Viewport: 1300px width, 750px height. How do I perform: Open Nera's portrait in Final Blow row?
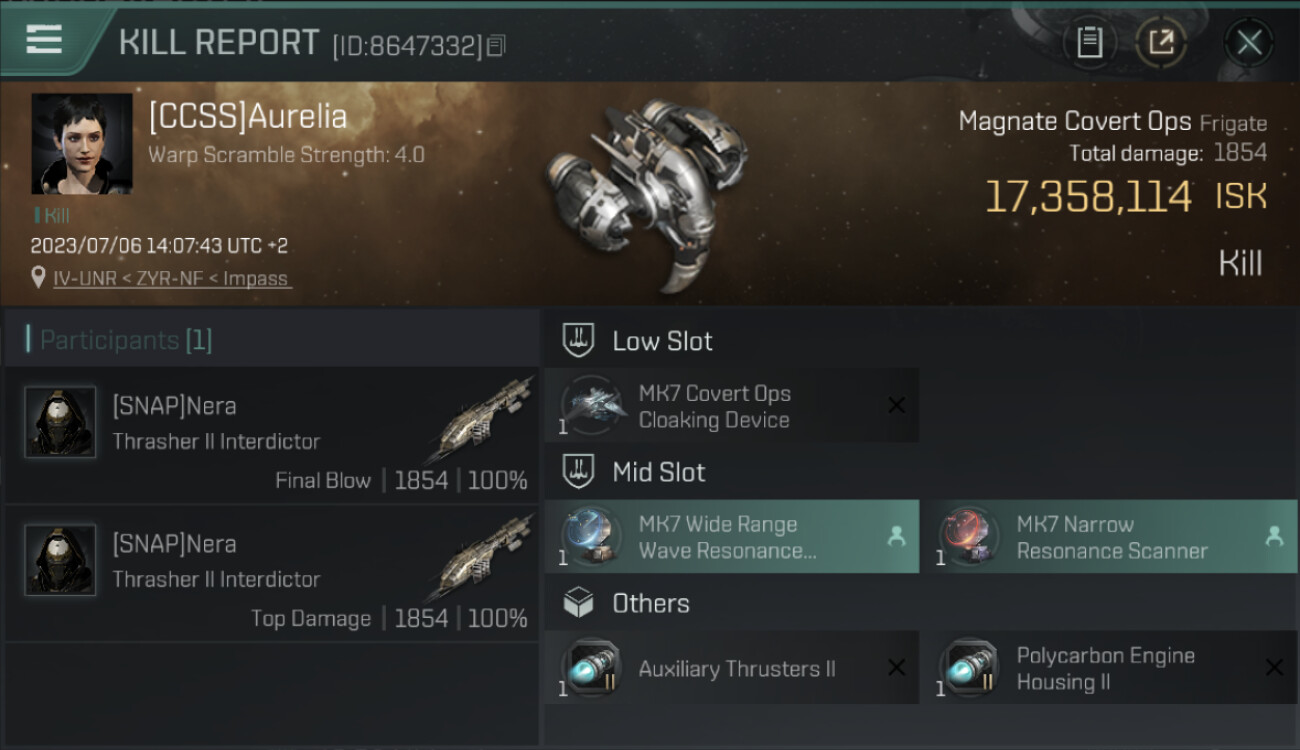click(60, 422)
